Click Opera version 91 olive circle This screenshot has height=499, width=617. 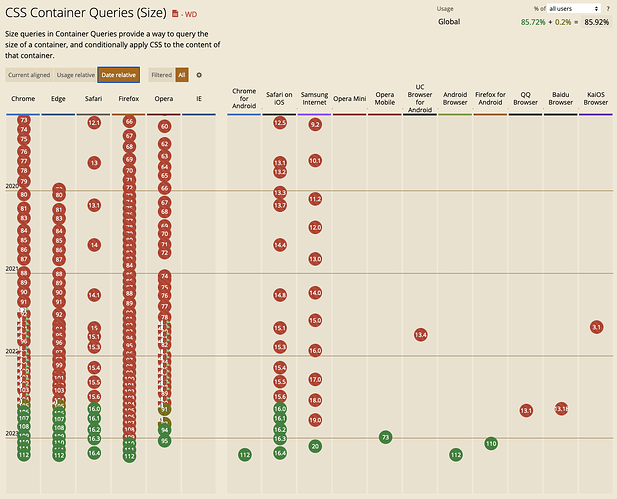[x=164, y=410]
